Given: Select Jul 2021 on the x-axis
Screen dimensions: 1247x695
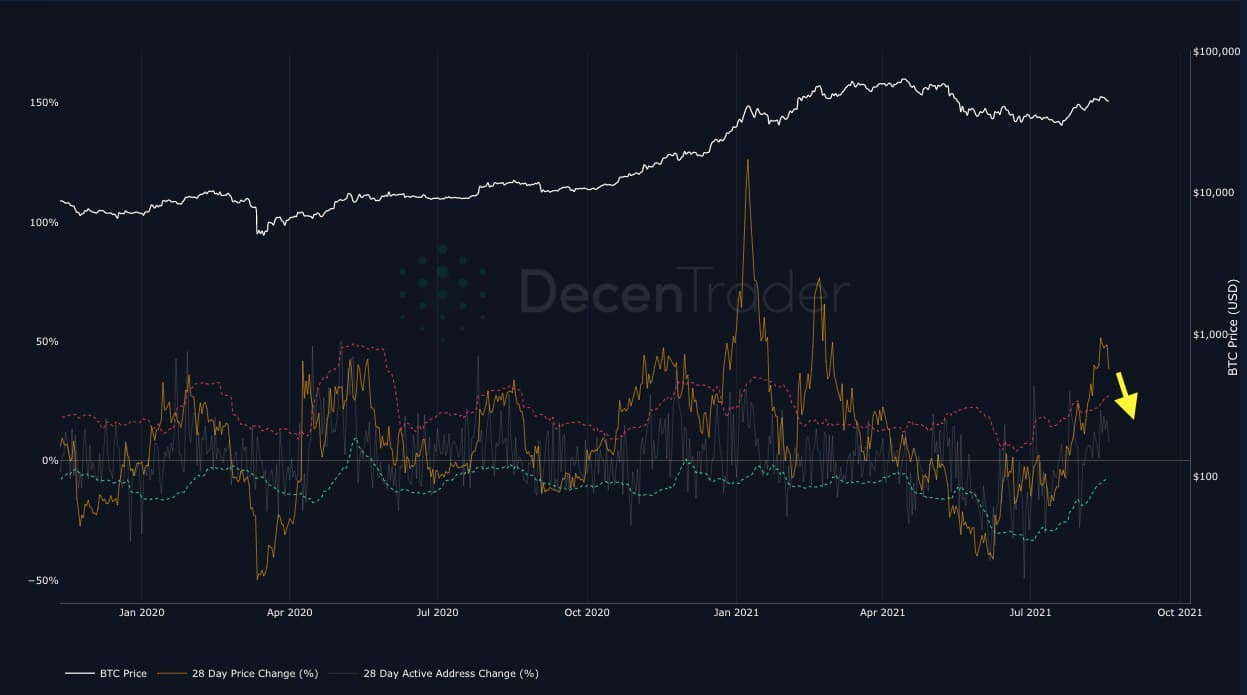Looking at the screenshot, I should 1030,611.
